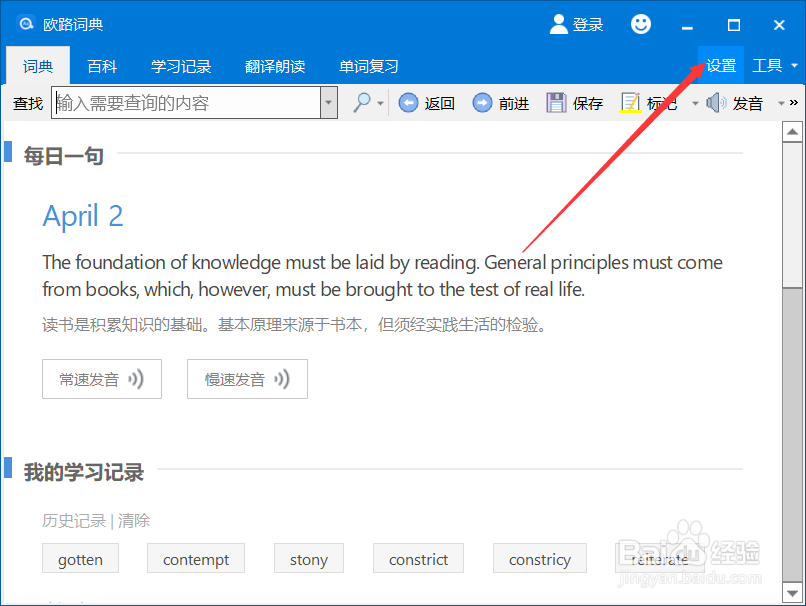This screenshot has height=606, width=806.
Task: Close the 欧路词典 window
Action: (779, 25)
